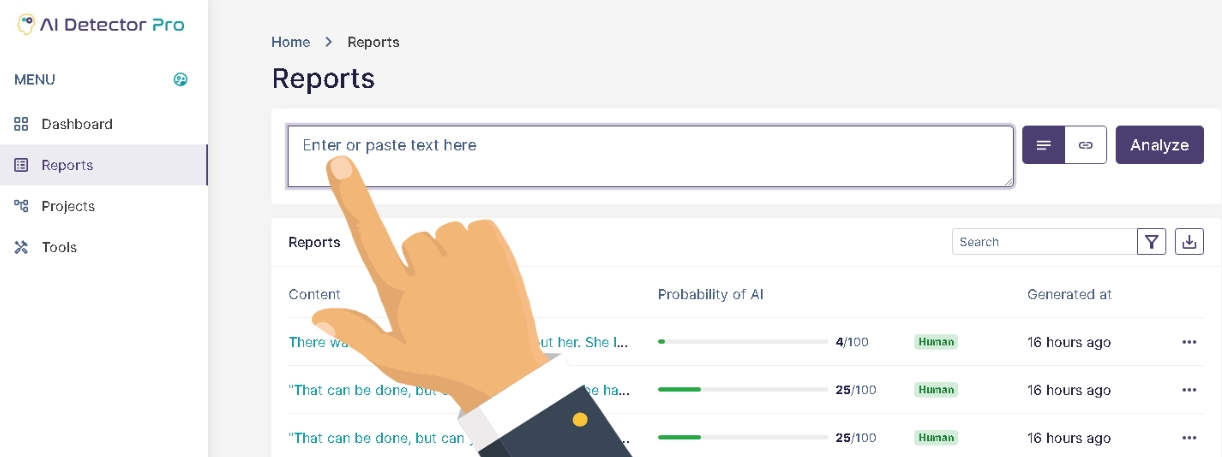
Task: Click the AI Detector Pro logo
Action: coord(101,24)
